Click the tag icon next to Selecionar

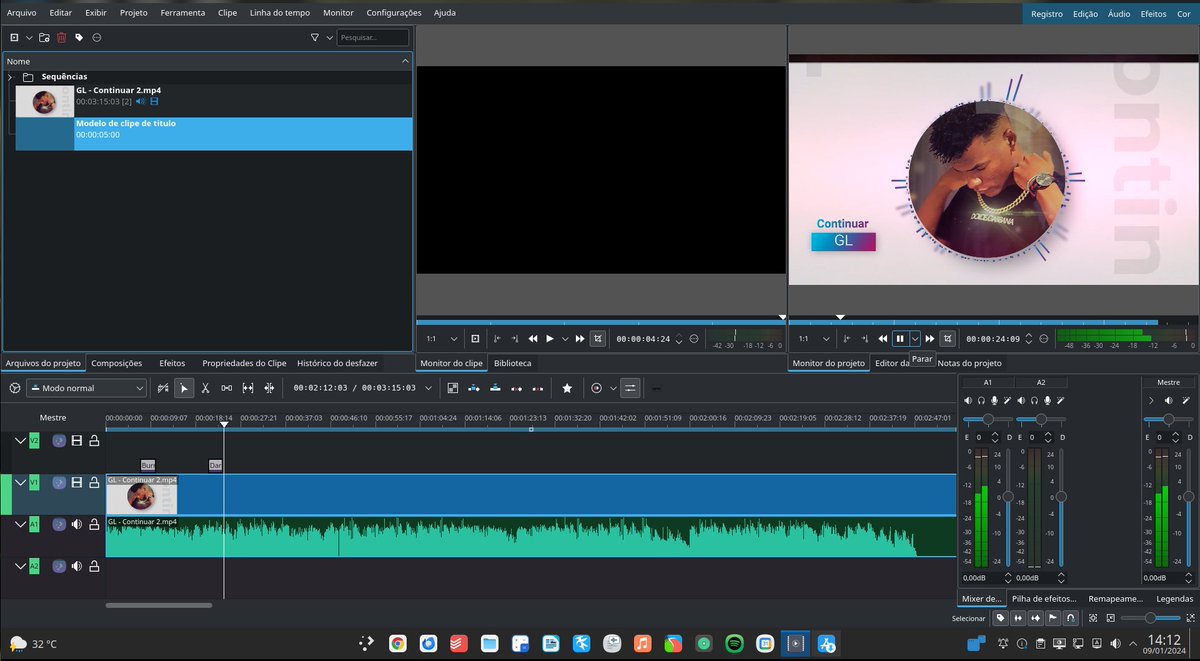(x=1000, y=618)
